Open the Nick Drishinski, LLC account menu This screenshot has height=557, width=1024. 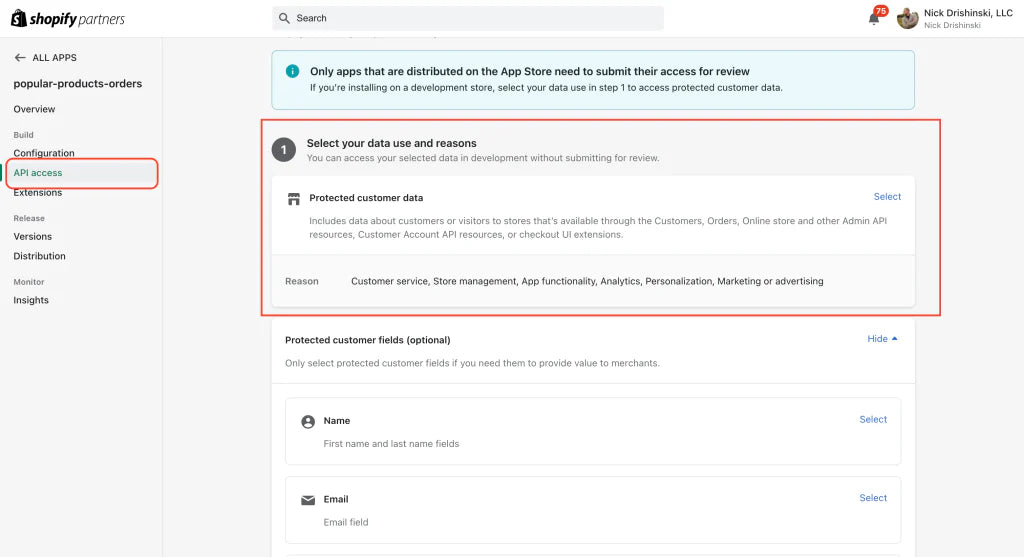tap(967, 18)
